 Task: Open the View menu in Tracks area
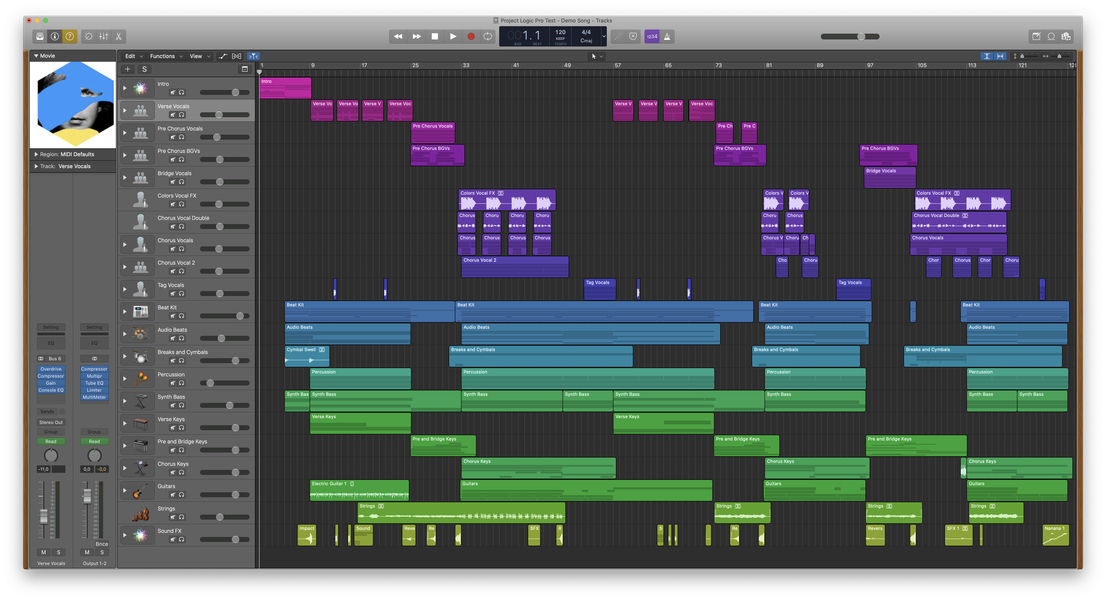point(199,56)
